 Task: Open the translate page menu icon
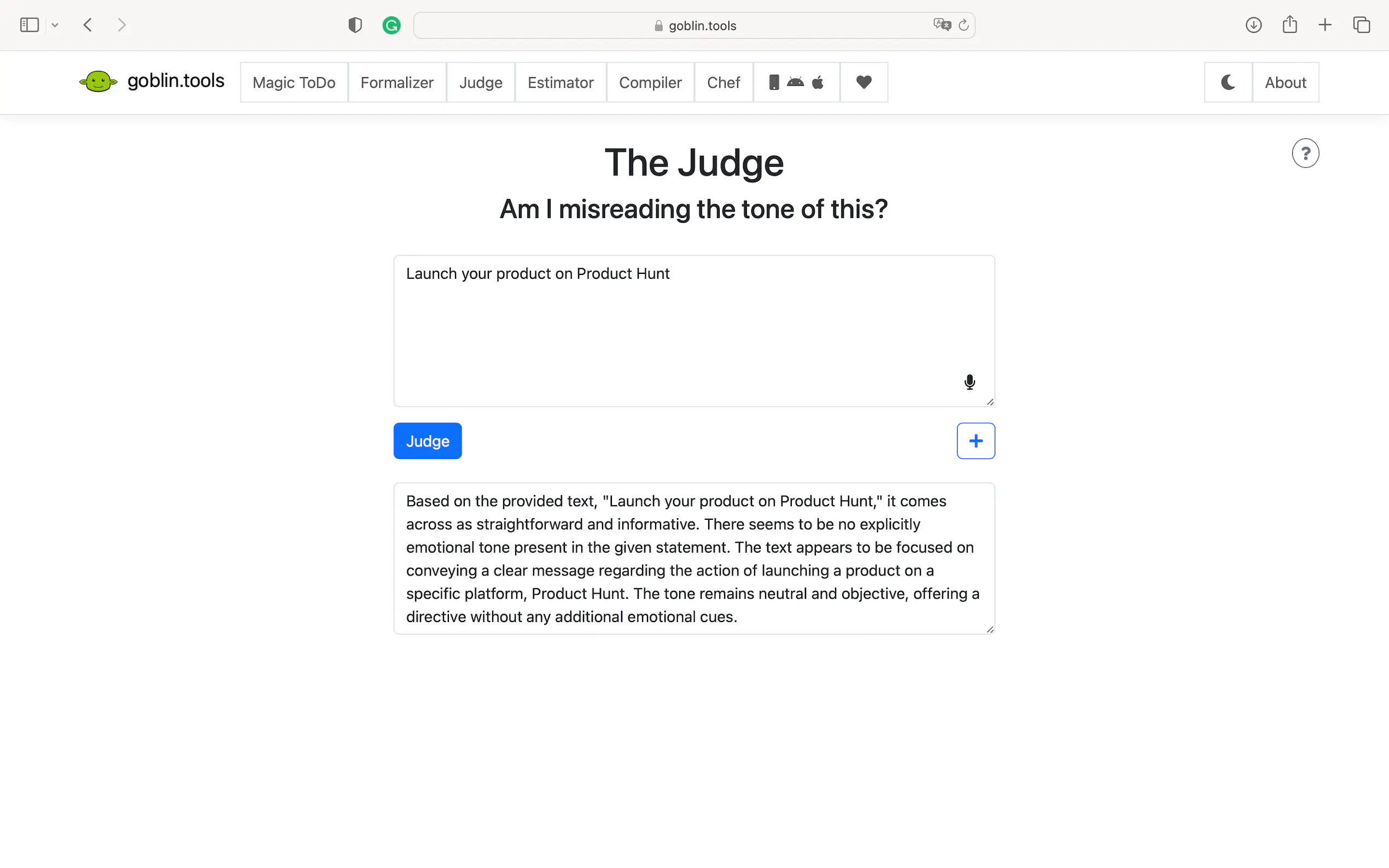click(x=942, y=25)
